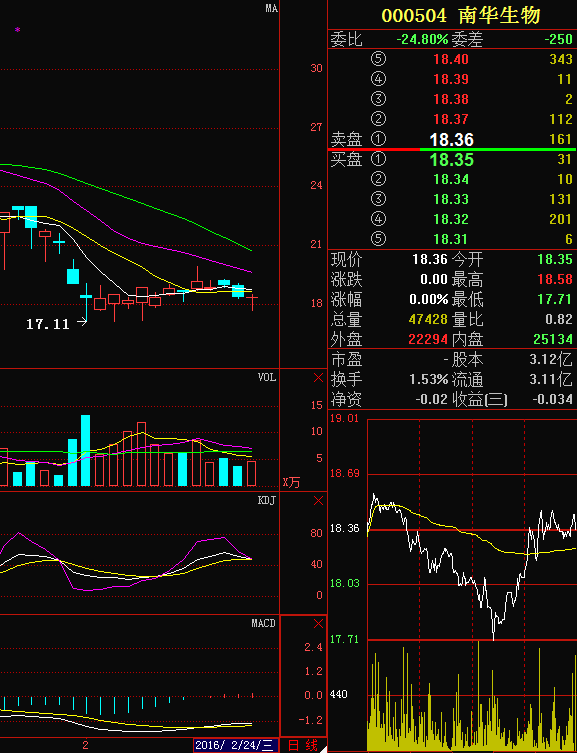Click the 量比 value 0.82

559,319
